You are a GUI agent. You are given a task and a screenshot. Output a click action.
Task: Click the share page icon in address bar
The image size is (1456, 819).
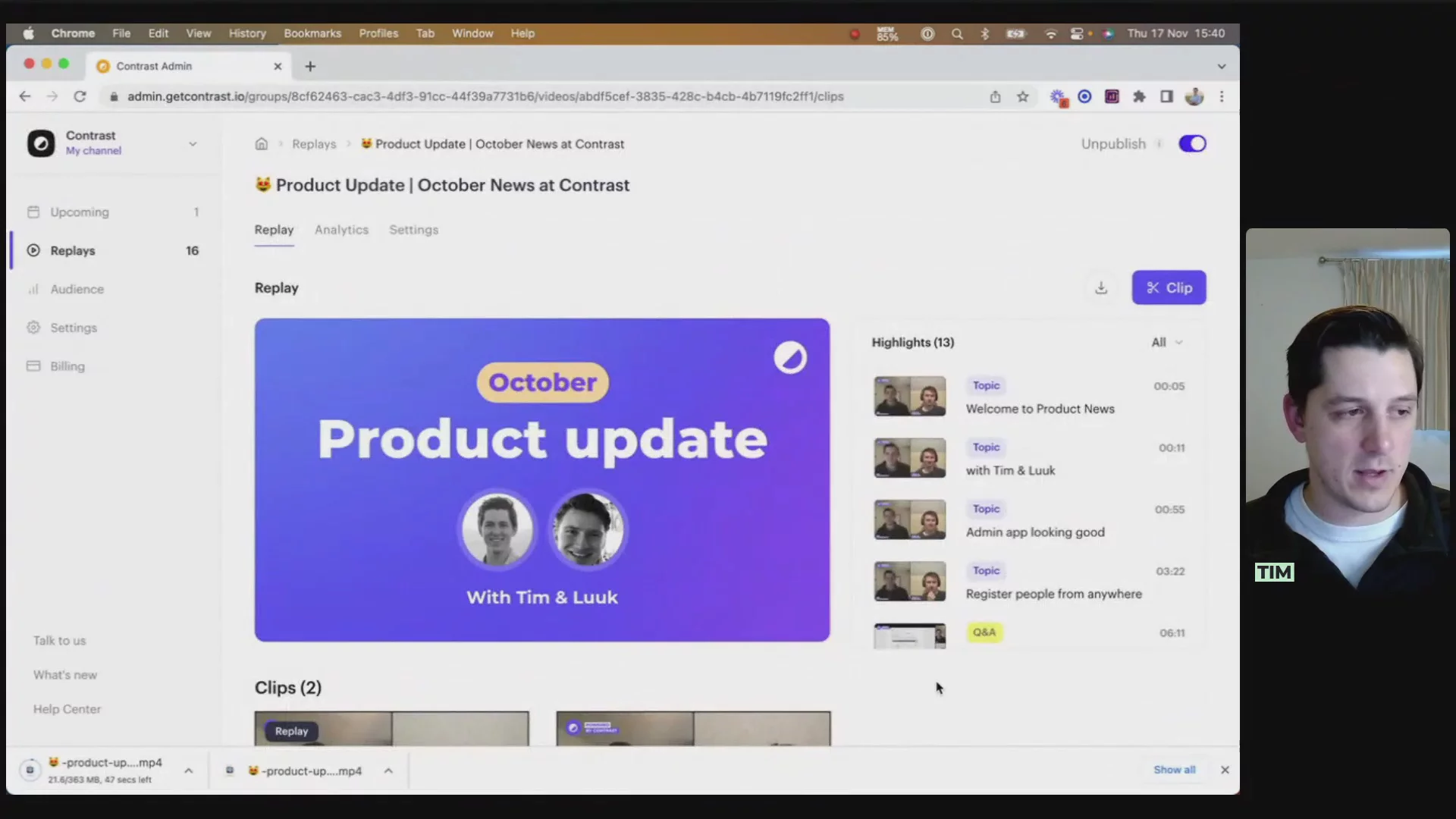click(995, 96)
